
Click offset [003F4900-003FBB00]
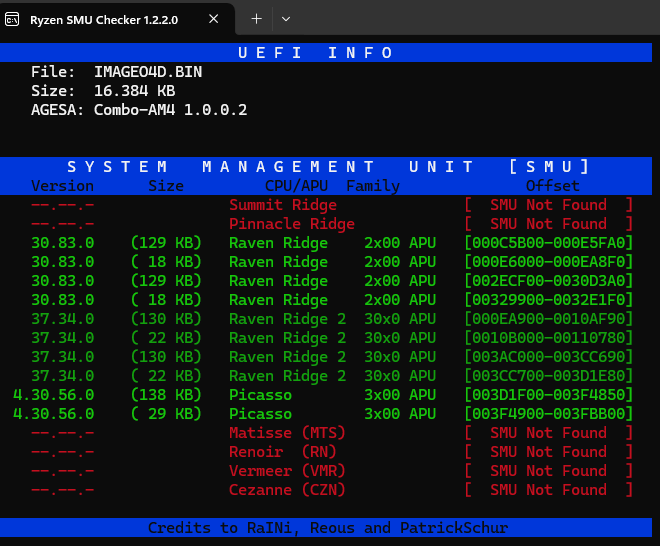[548, 414]
